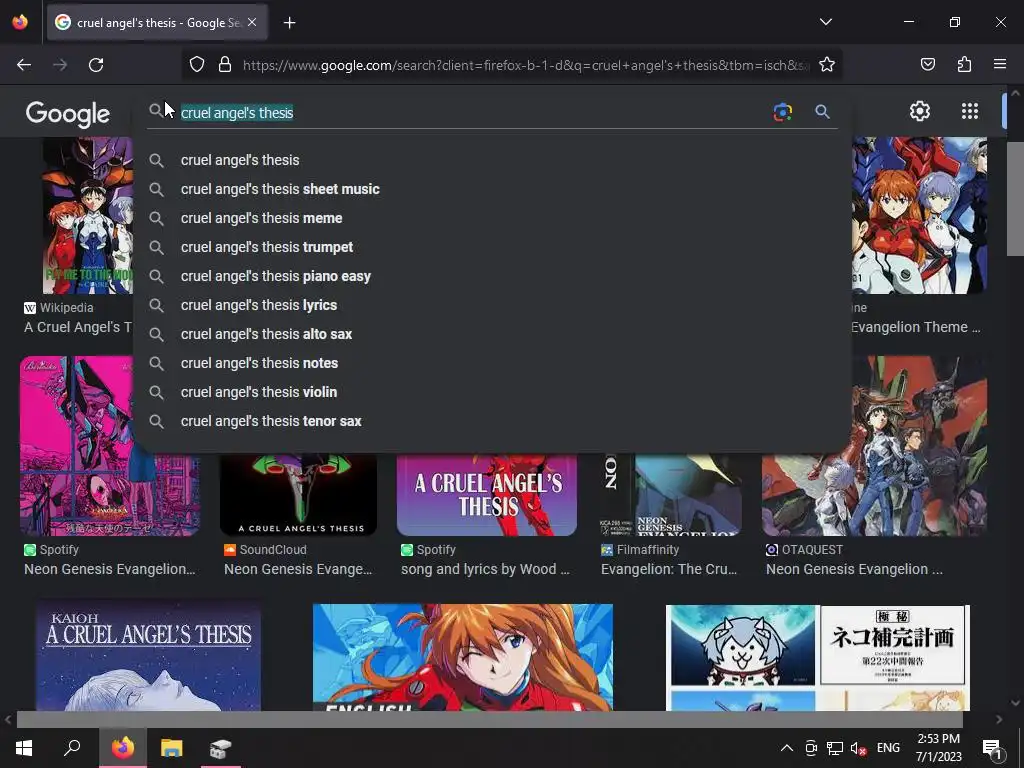Bookmark this page with the star icon
This screenshot has width=1024, height=768.
click(x=827, y=65)
